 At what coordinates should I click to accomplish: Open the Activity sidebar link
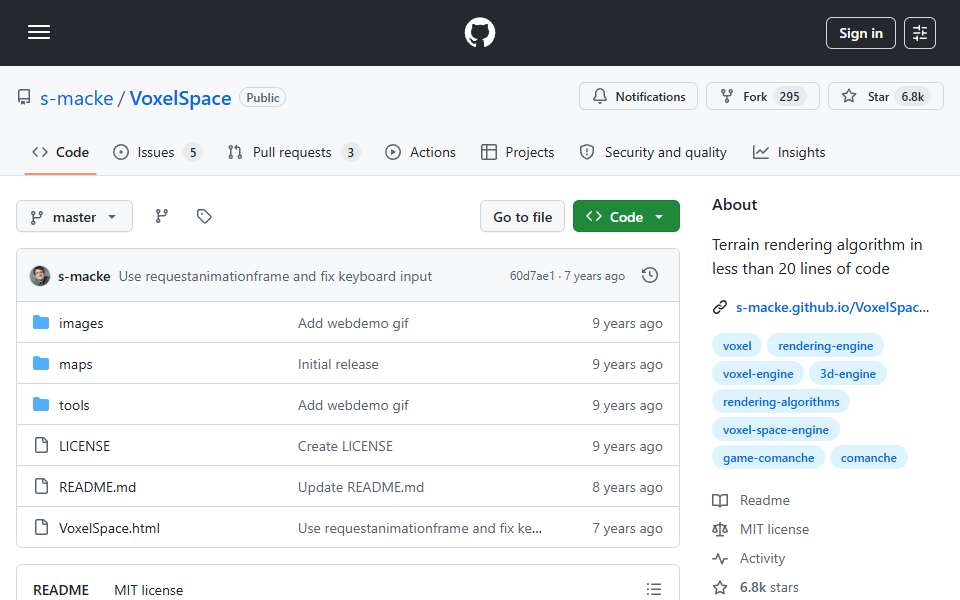click(749, 558)
